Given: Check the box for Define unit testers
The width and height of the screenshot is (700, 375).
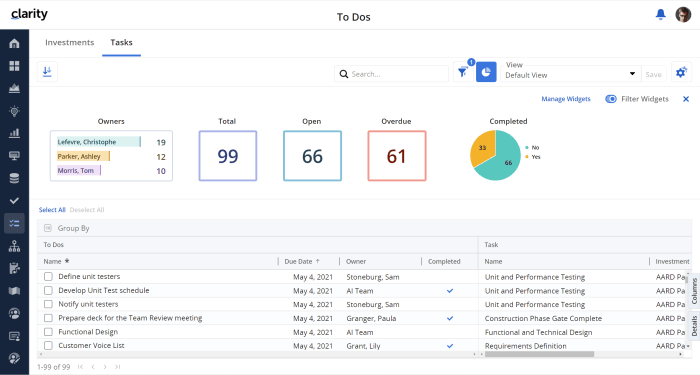Looking at the screenshot, I should 48,277.
